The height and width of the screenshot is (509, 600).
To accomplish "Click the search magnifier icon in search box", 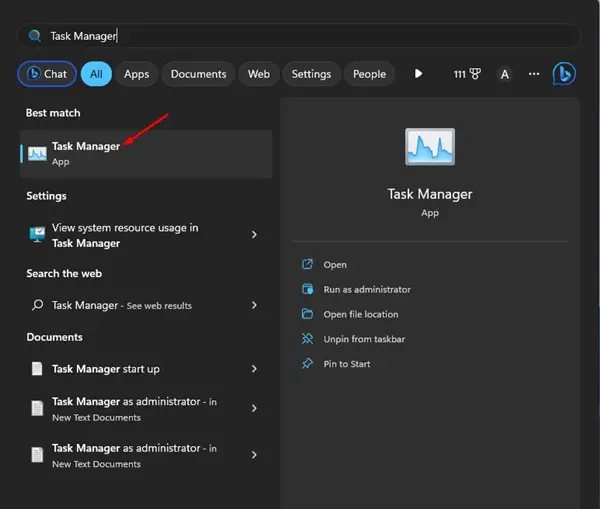I will coord(35,36).
